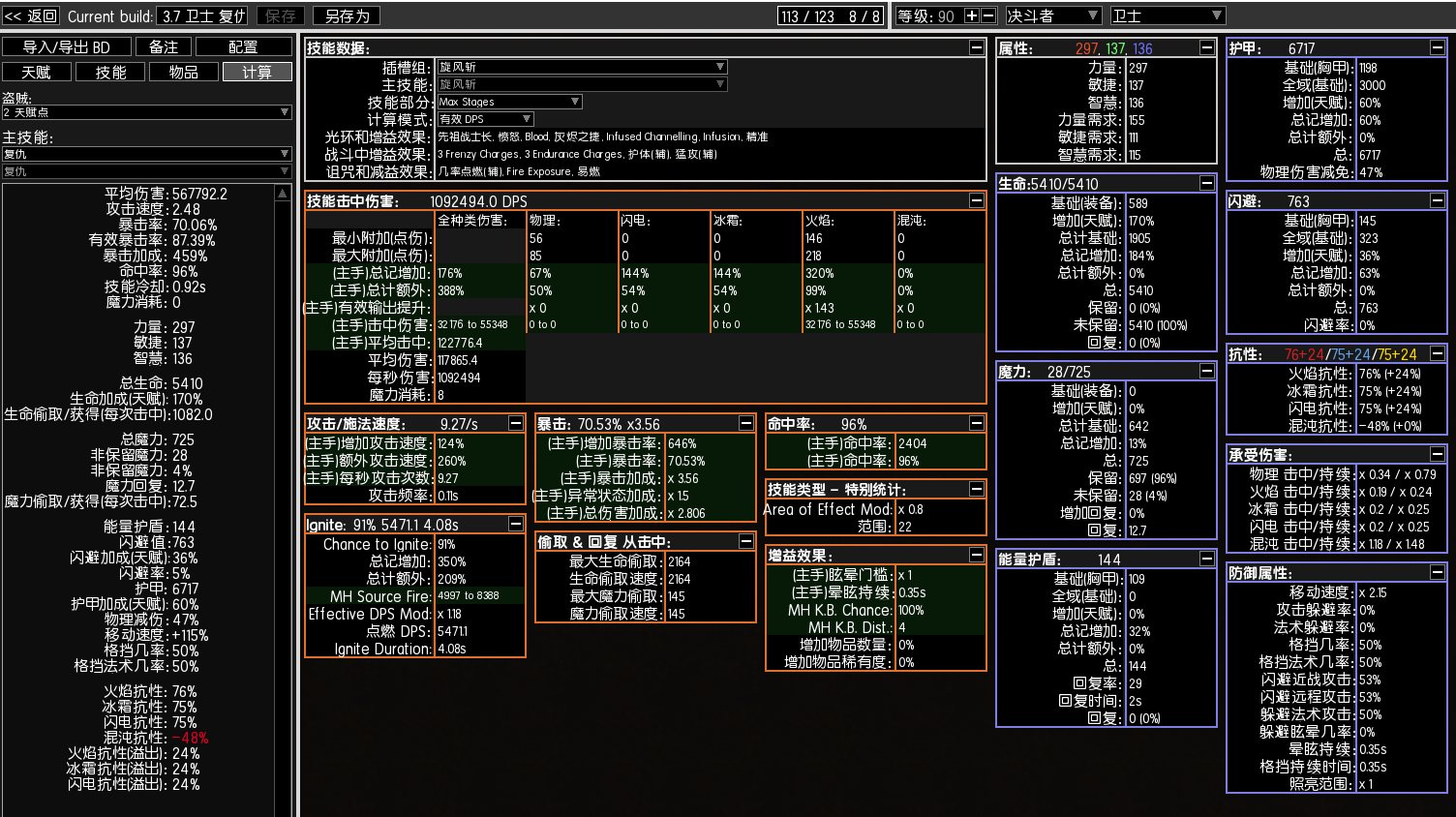Screen dimensions: 1456x817
Task: Open the 计算模式 有效 DPS dropdown
Action: [x=485, y=119]
